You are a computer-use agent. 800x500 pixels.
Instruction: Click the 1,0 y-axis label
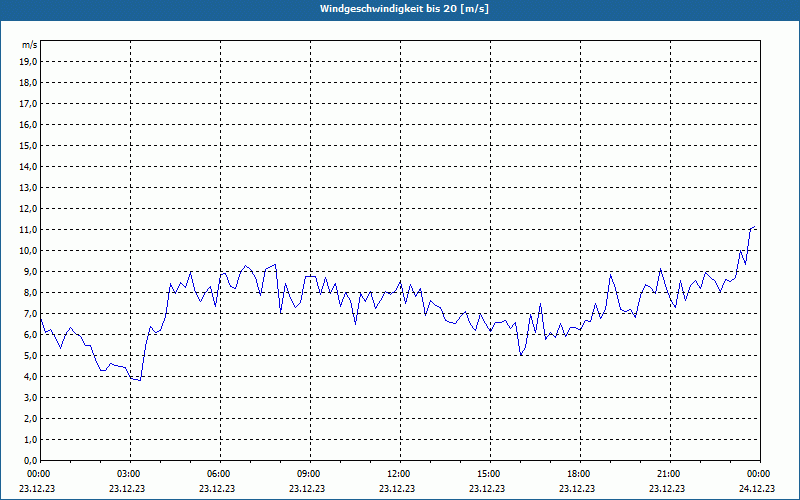[30, 440]
